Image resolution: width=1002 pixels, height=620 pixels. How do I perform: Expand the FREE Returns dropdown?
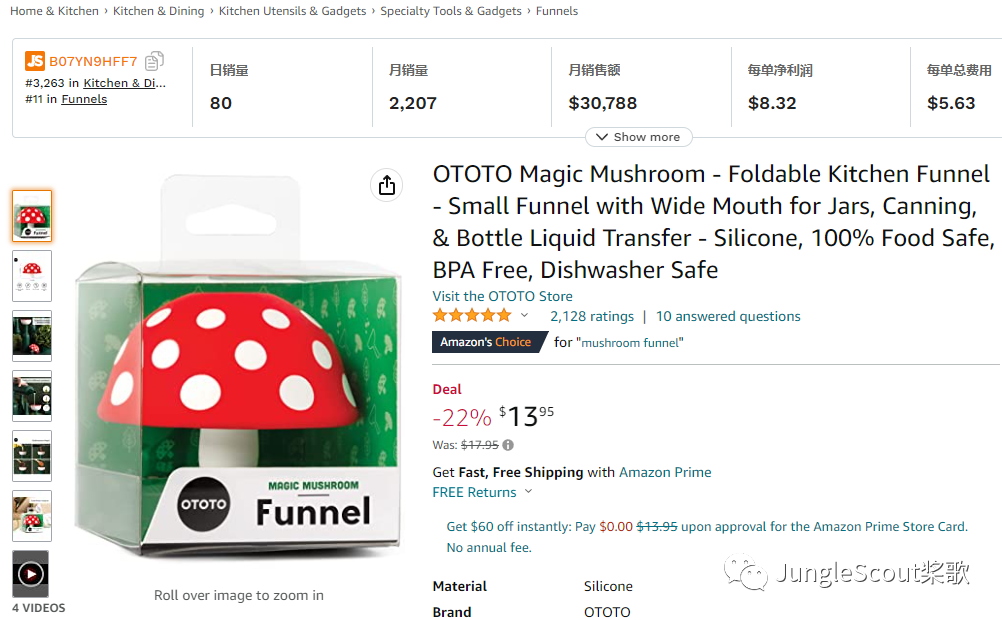(x=528, y=492)
